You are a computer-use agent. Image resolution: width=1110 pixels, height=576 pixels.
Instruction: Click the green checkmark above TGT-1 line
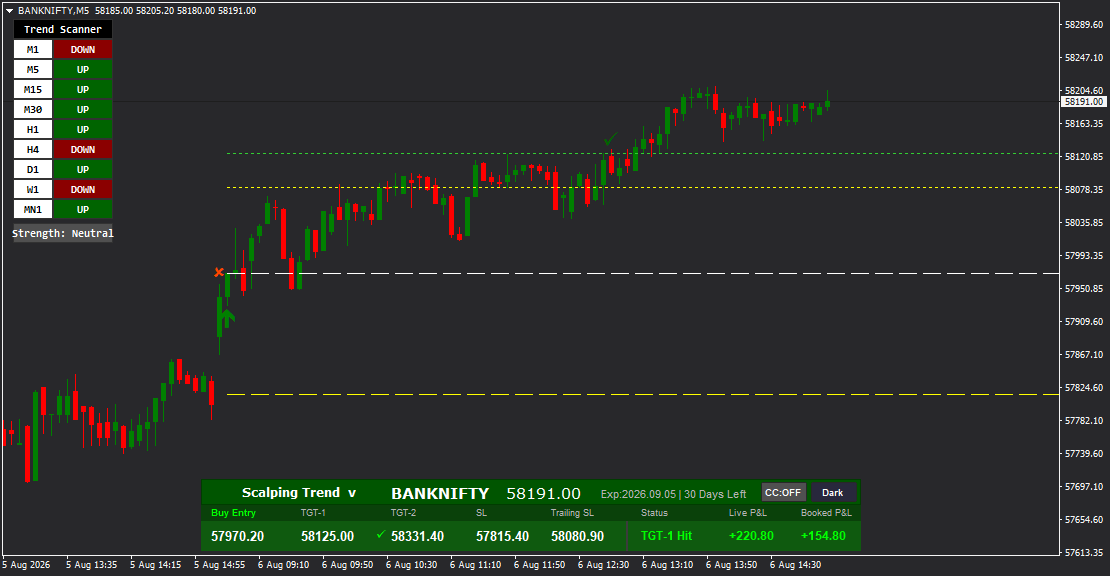pos(610,139)
